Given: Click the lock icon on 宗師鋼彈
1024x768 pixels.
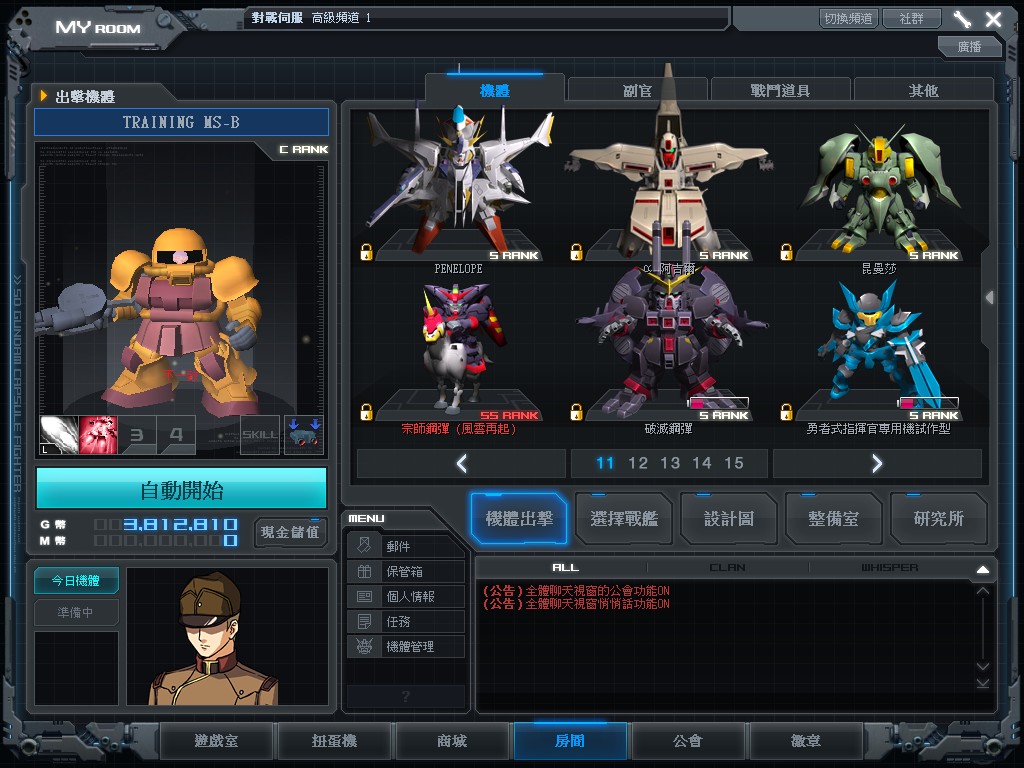Looking at the screenshot, I should click(366, 412).
